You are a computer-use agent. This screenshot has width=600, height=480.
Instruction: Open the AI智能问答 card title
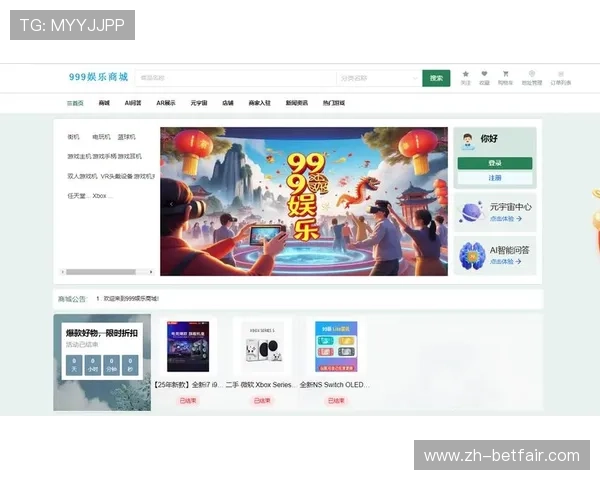(x=510, y=250)
